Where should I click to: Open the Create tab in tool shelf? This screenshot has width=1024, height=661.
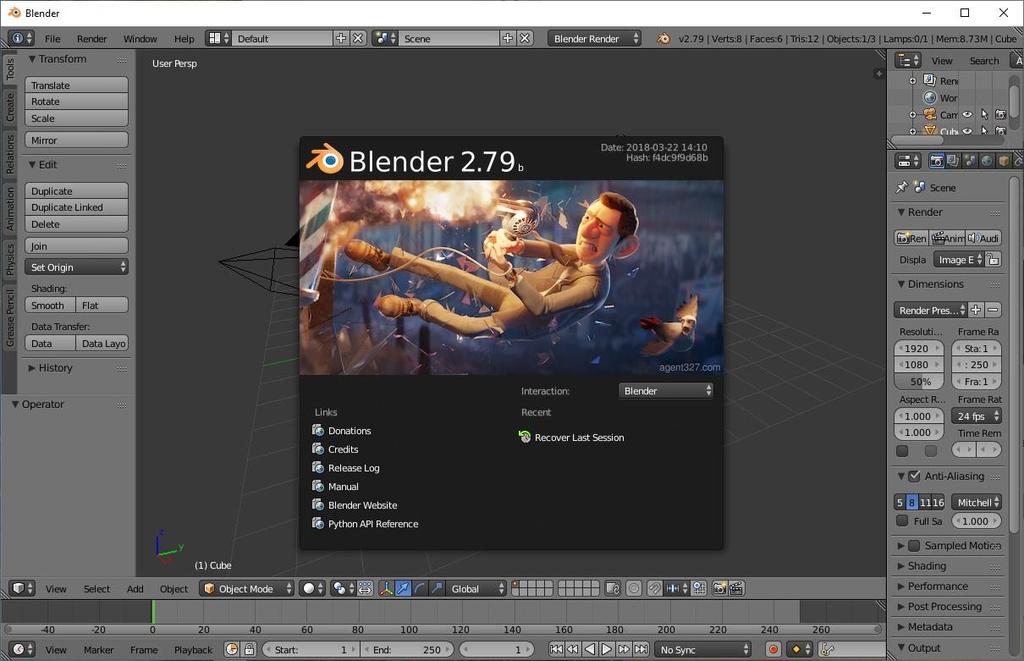10,106
